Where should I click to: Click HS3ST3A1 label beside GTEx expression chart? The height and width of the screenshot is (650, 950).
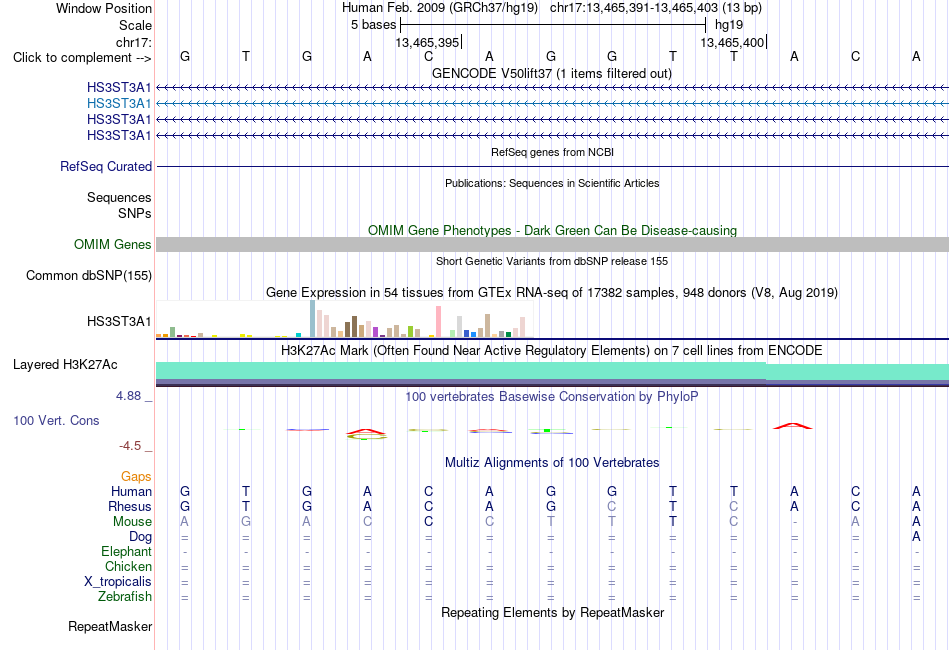(119, 322)
